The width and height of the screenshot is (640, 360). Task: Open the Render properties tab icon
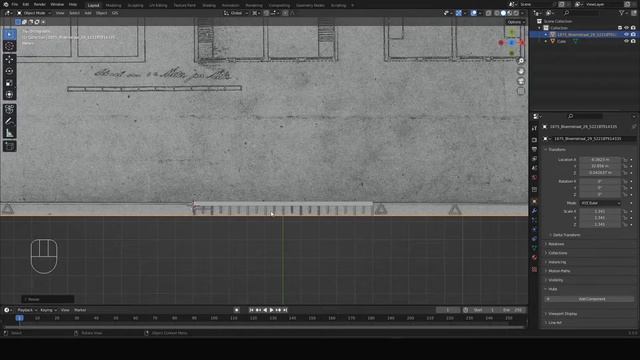point(534,140)
